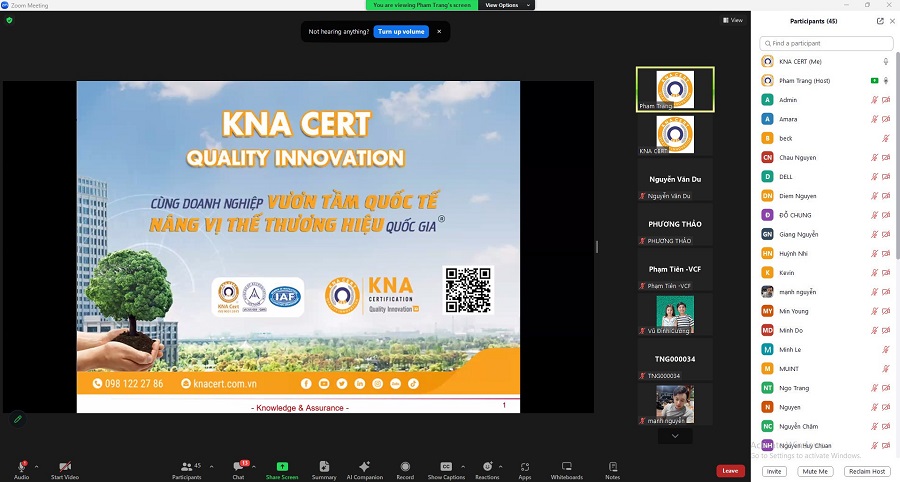Select participant MUINT in list
The height and width of the screenshot is (482, 900).
coord(826,369)
